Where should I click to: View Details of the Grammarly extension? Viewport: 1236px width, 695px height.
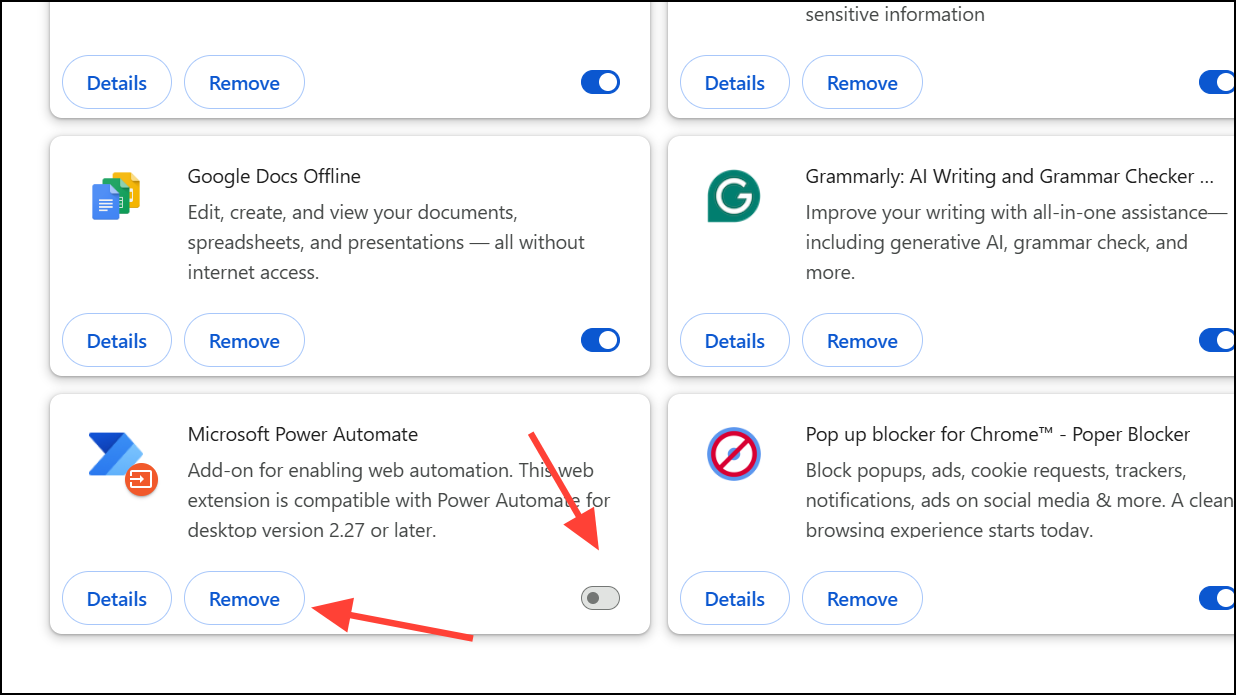pos(734,339)
